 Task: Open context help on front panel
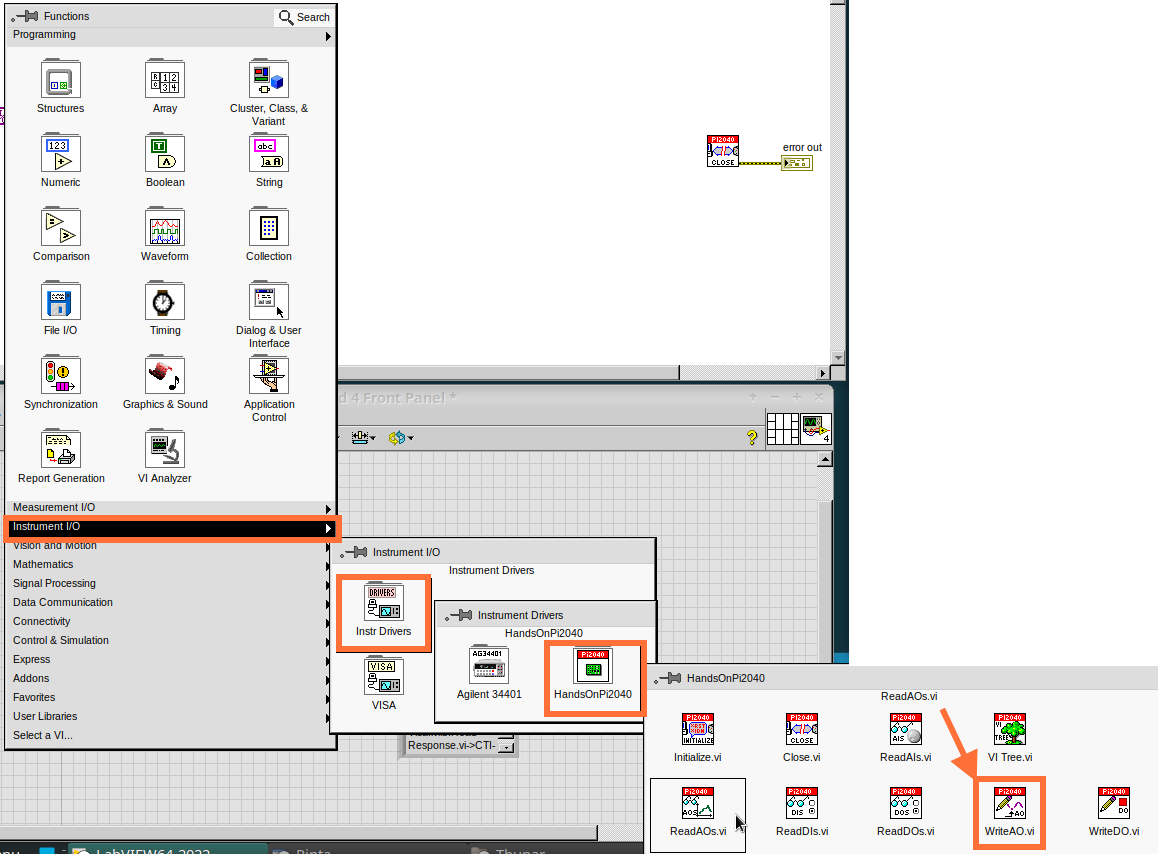pos(752,437)
